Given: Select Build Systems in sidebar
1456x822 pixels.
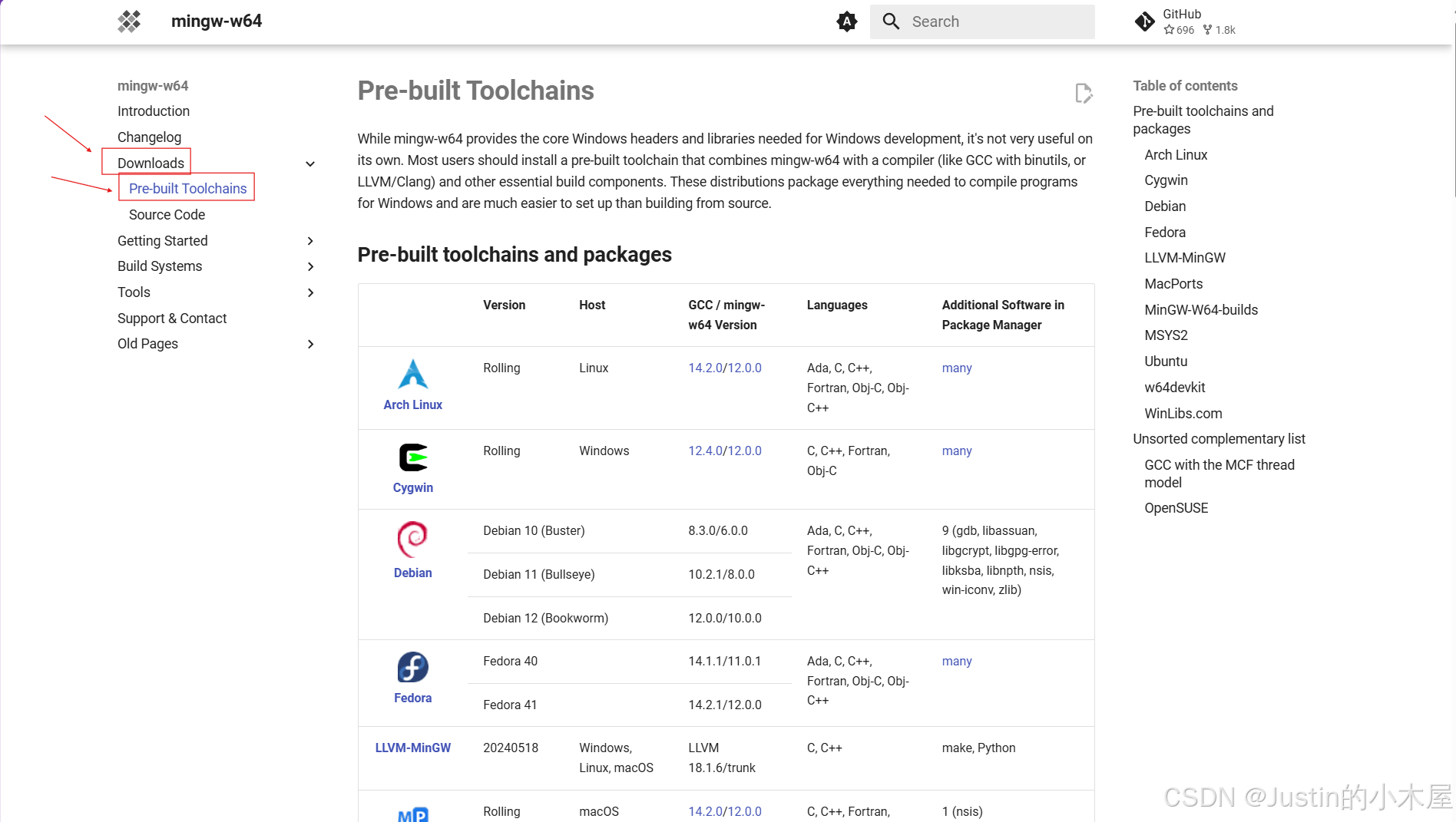Looking at the screenshot, I should coord(160,266).
